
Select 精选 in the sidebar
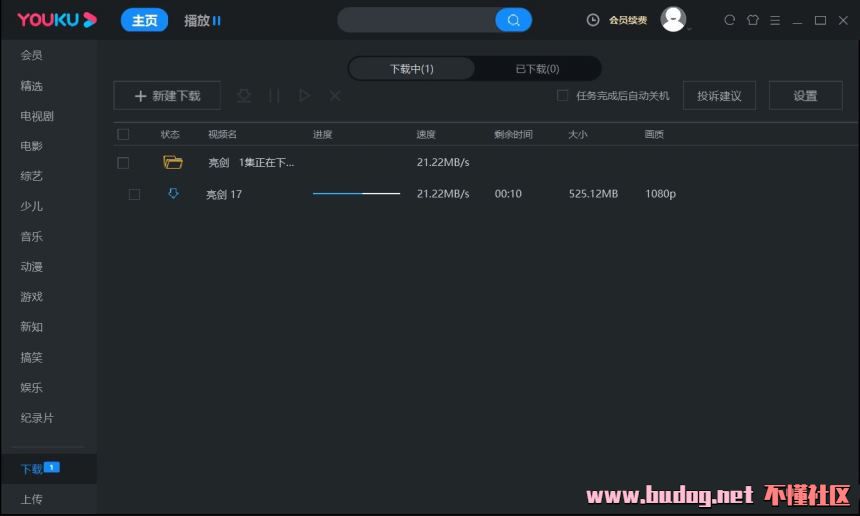(x=31, y=86)
